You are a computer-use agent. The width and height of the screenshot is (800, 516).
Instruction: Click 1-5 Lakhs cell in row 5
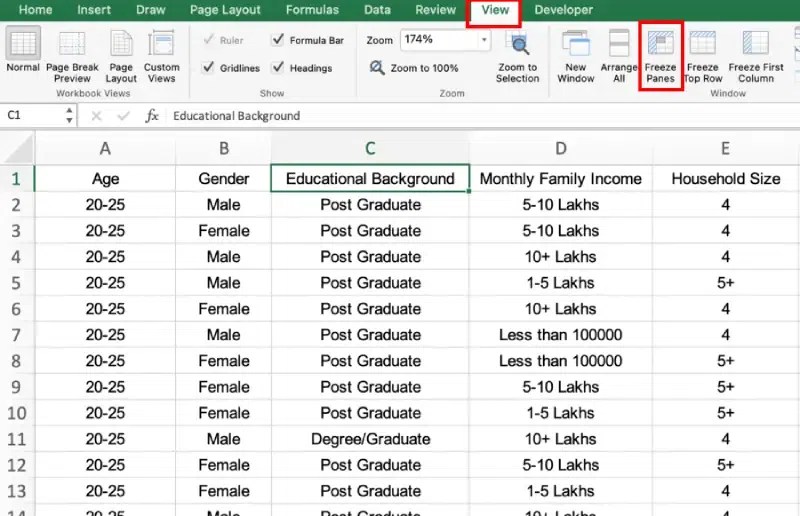560,283
